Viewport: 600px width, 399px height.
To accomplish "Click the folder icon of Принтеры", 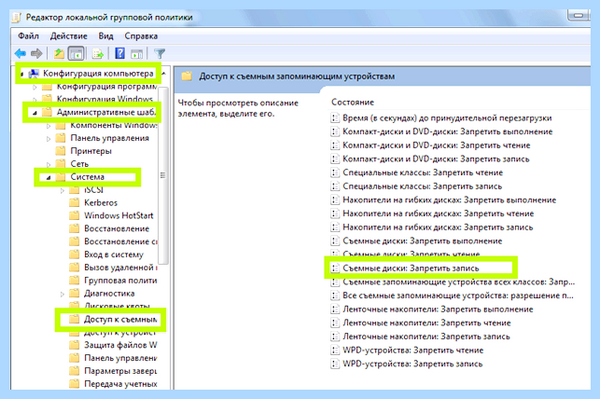I will coord(60,151).
